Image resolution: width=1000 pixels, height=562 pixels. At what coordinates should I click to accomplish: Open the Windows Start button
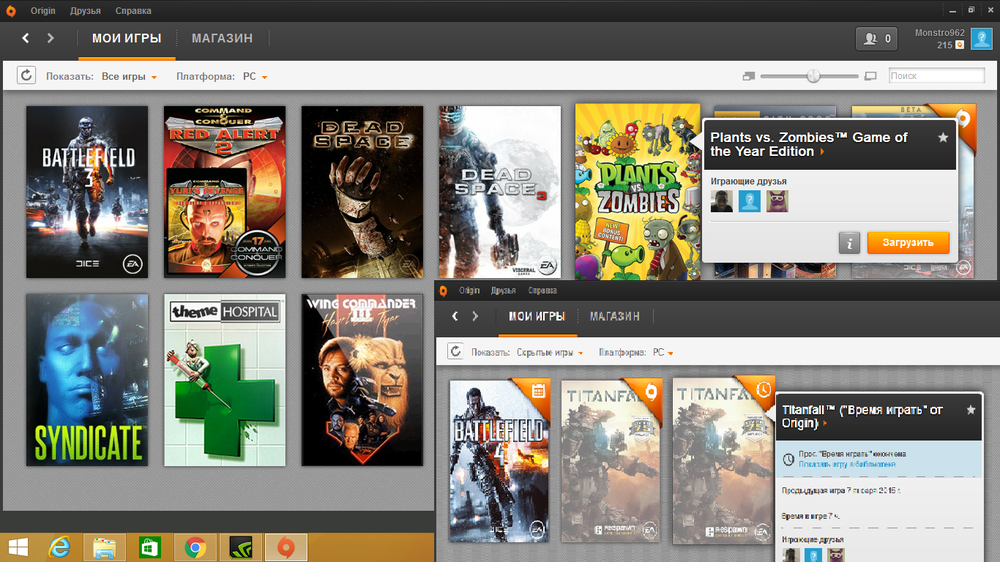(18, 547)
